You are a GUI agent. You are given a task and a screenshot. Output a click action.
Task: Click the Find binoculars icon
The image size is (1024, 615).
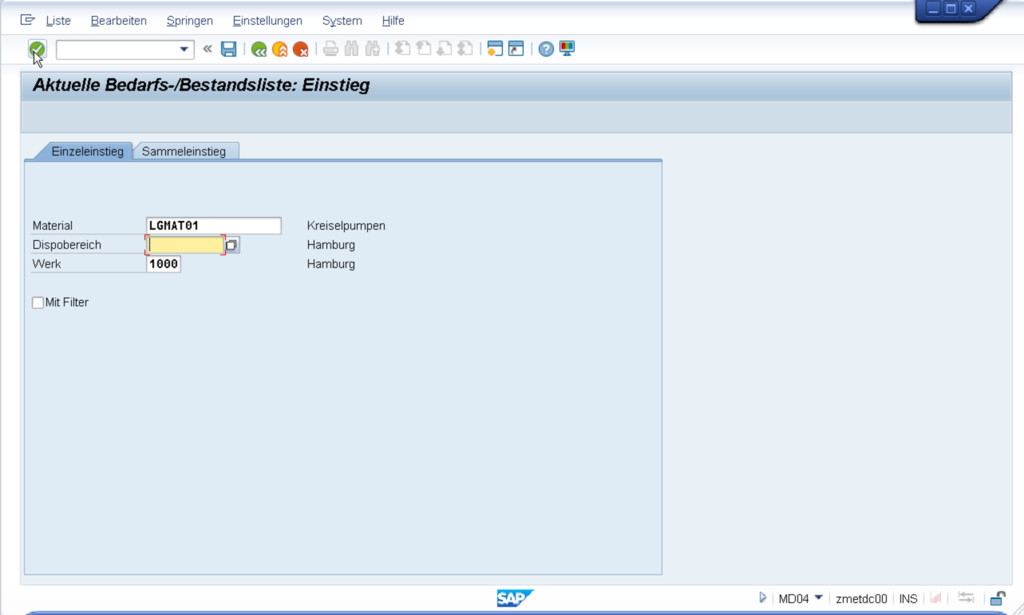pos(351,49)
